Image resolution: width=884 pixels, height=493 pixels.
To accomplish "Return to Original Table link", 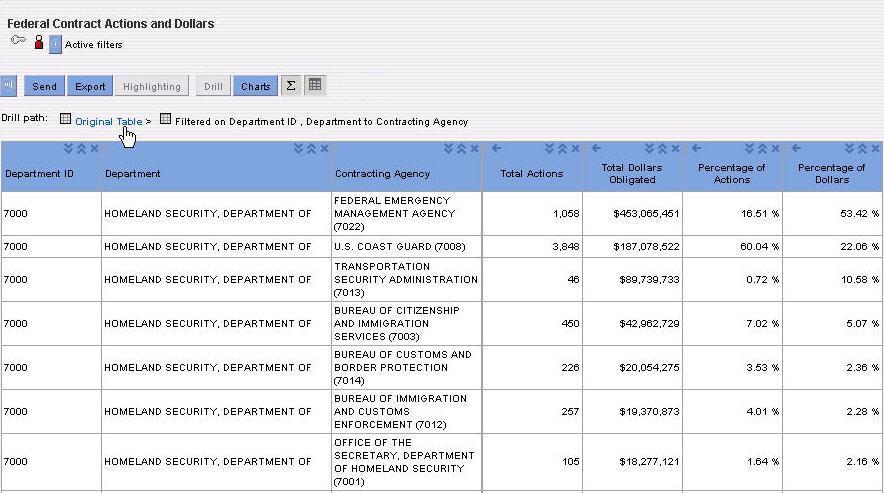I will [x=109, y=121].
